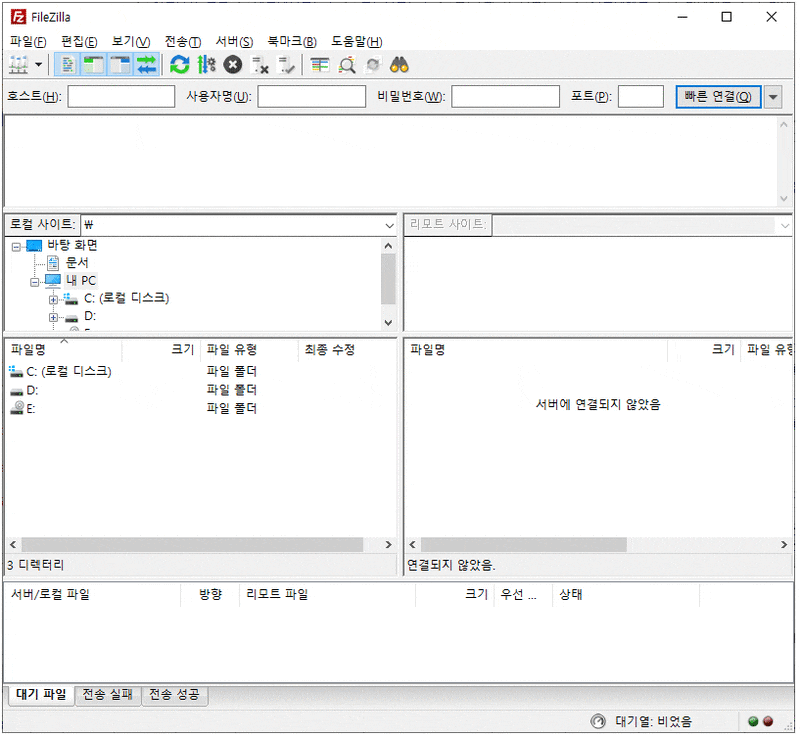Click the magnifier-over-list toolbar icon

[x=347, y=65]
